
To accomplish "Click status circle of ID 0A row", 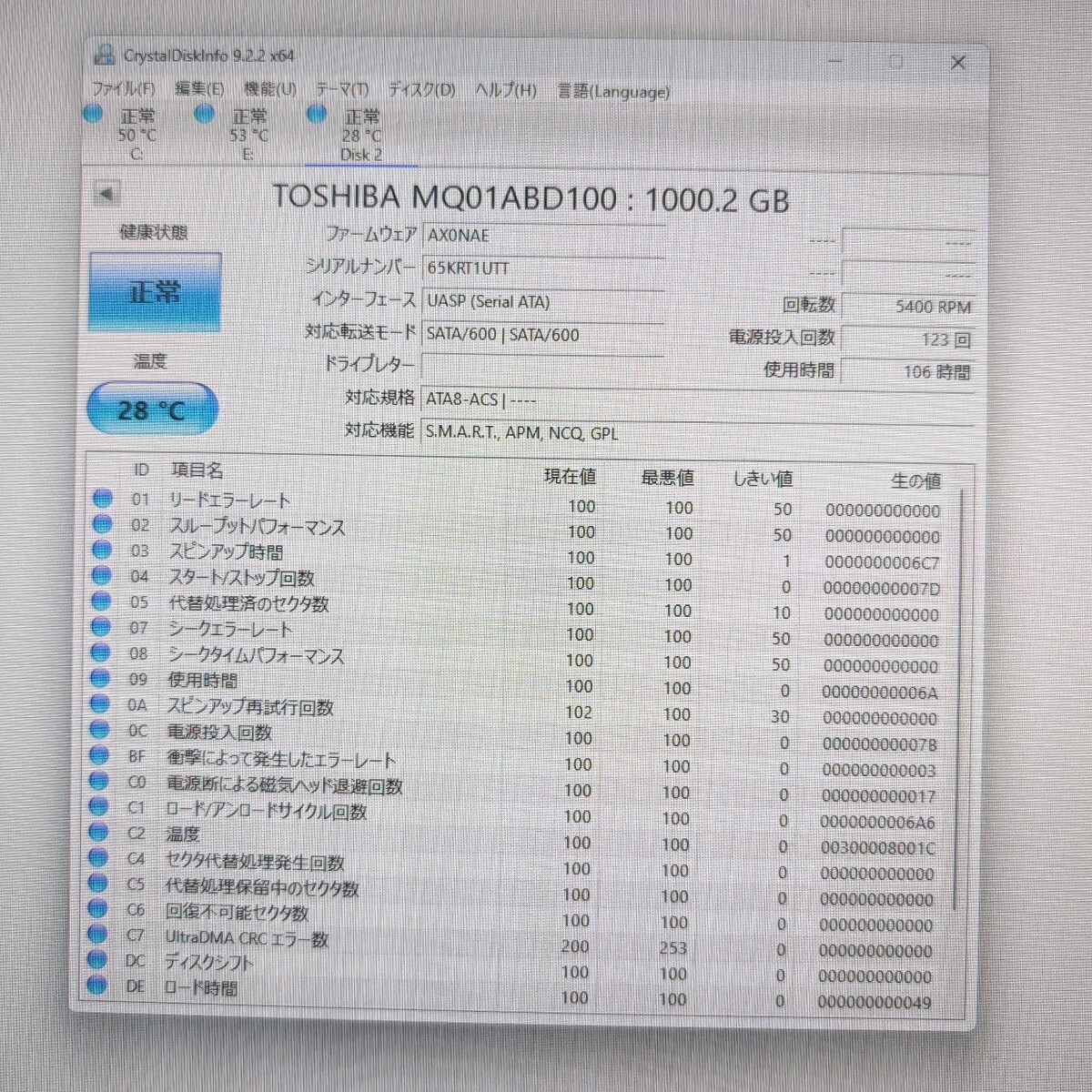I will (x=100, y=704).
